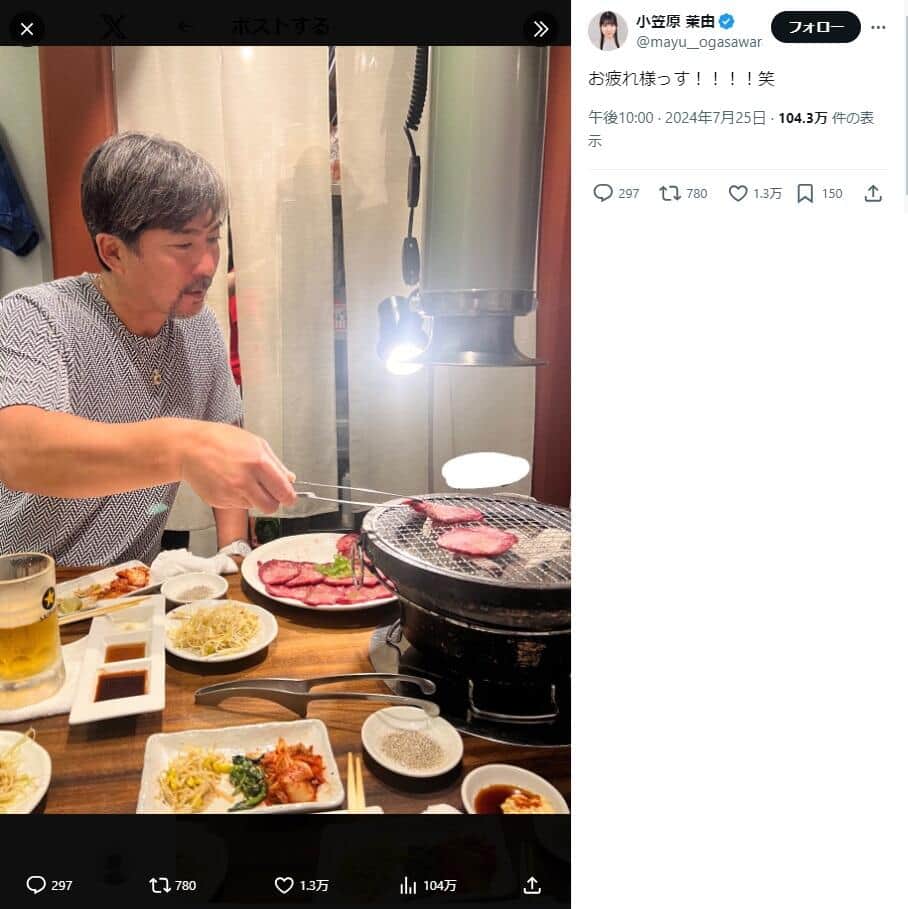The image size is (908, 909).
Task: Like the post using the heart under the photo
Action: [284, 885]
